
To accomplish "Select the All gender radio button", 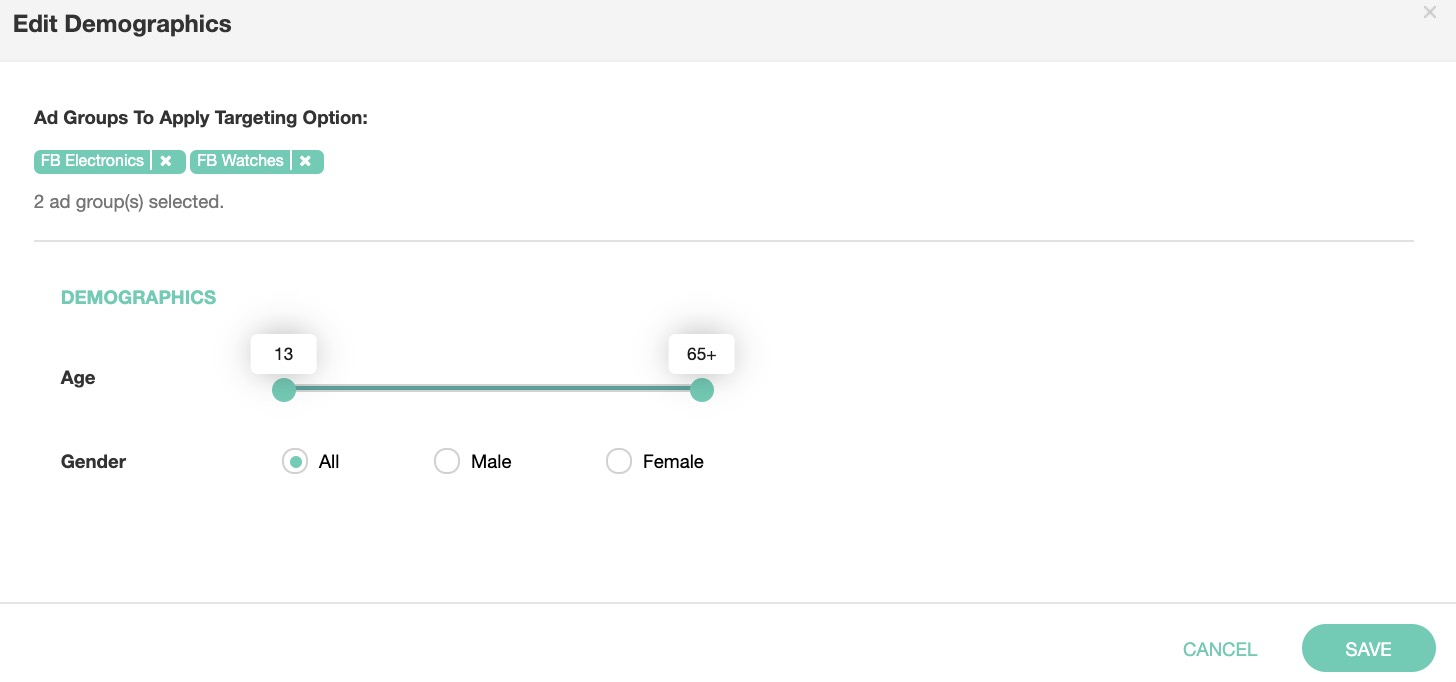I will (x=295, y=461).
